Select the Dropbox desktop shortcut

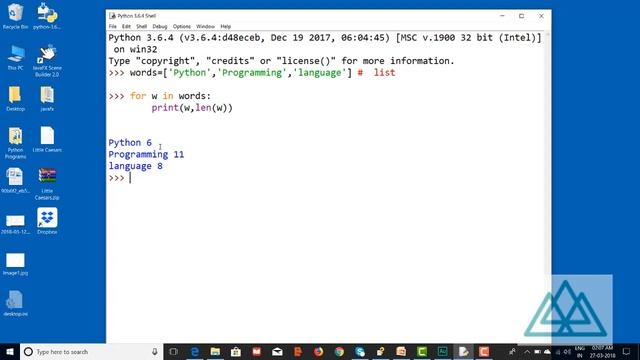(47, 221)
